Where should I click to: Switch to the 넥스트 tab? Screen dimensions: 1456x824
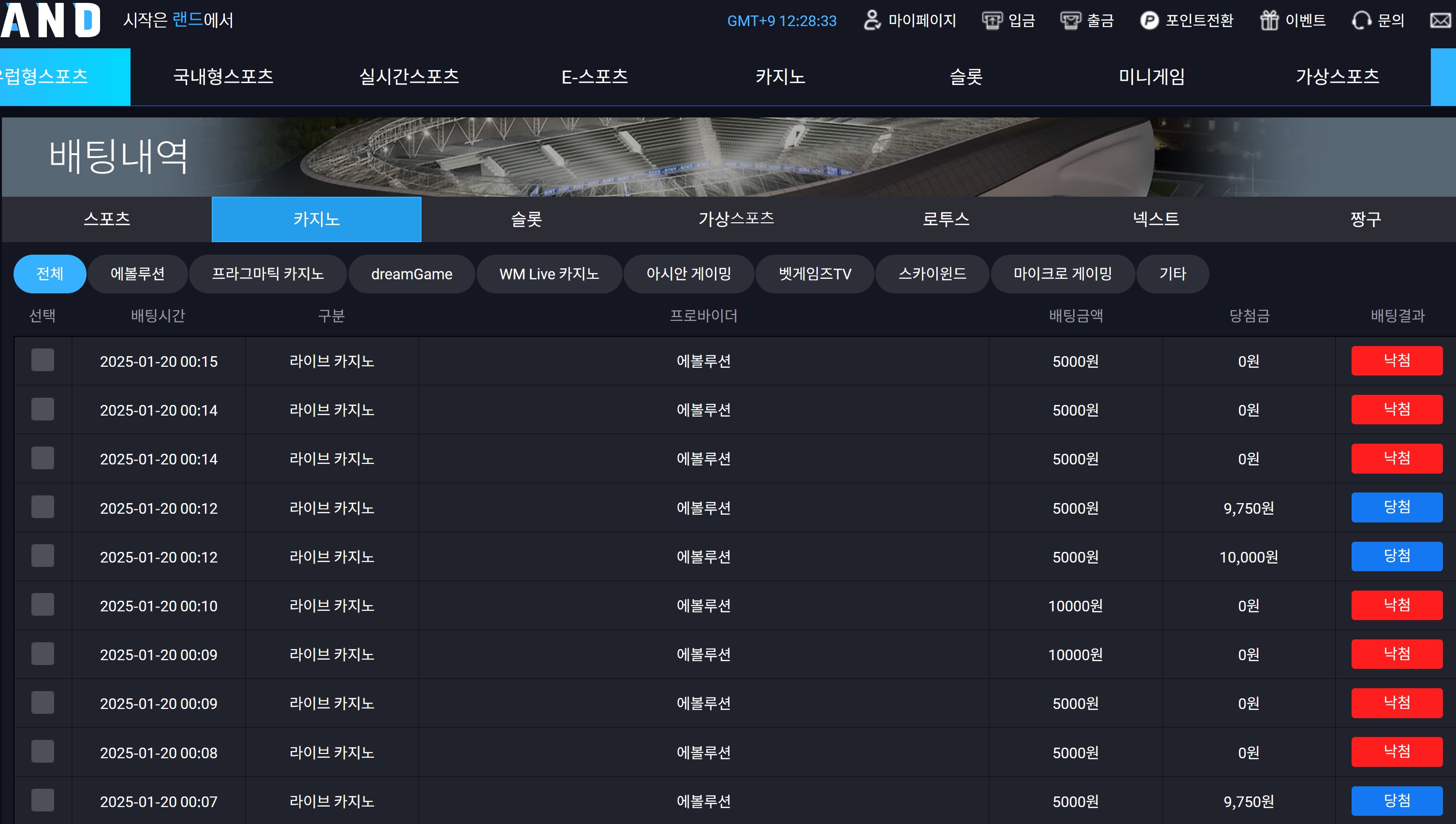[1156, 219]
